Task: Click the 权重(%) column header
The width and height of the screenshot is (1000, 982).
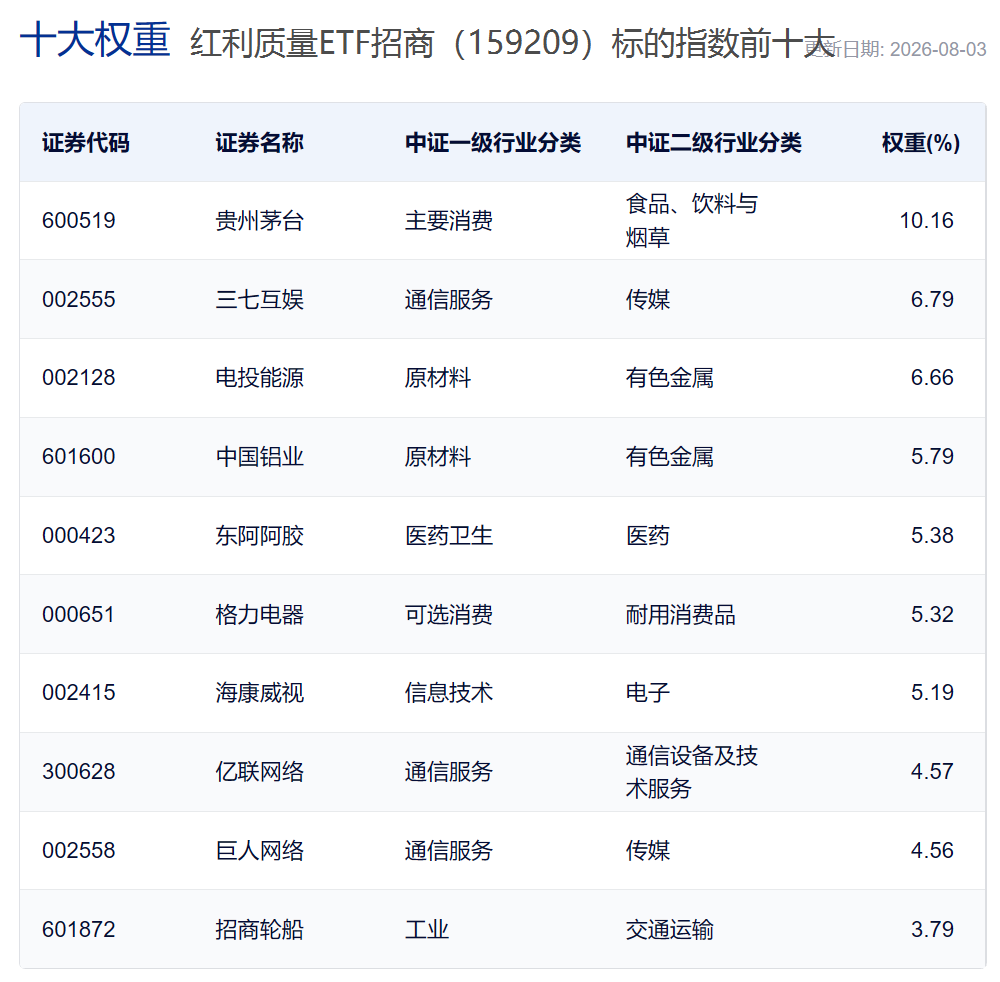Action: [x=921, y=143]
